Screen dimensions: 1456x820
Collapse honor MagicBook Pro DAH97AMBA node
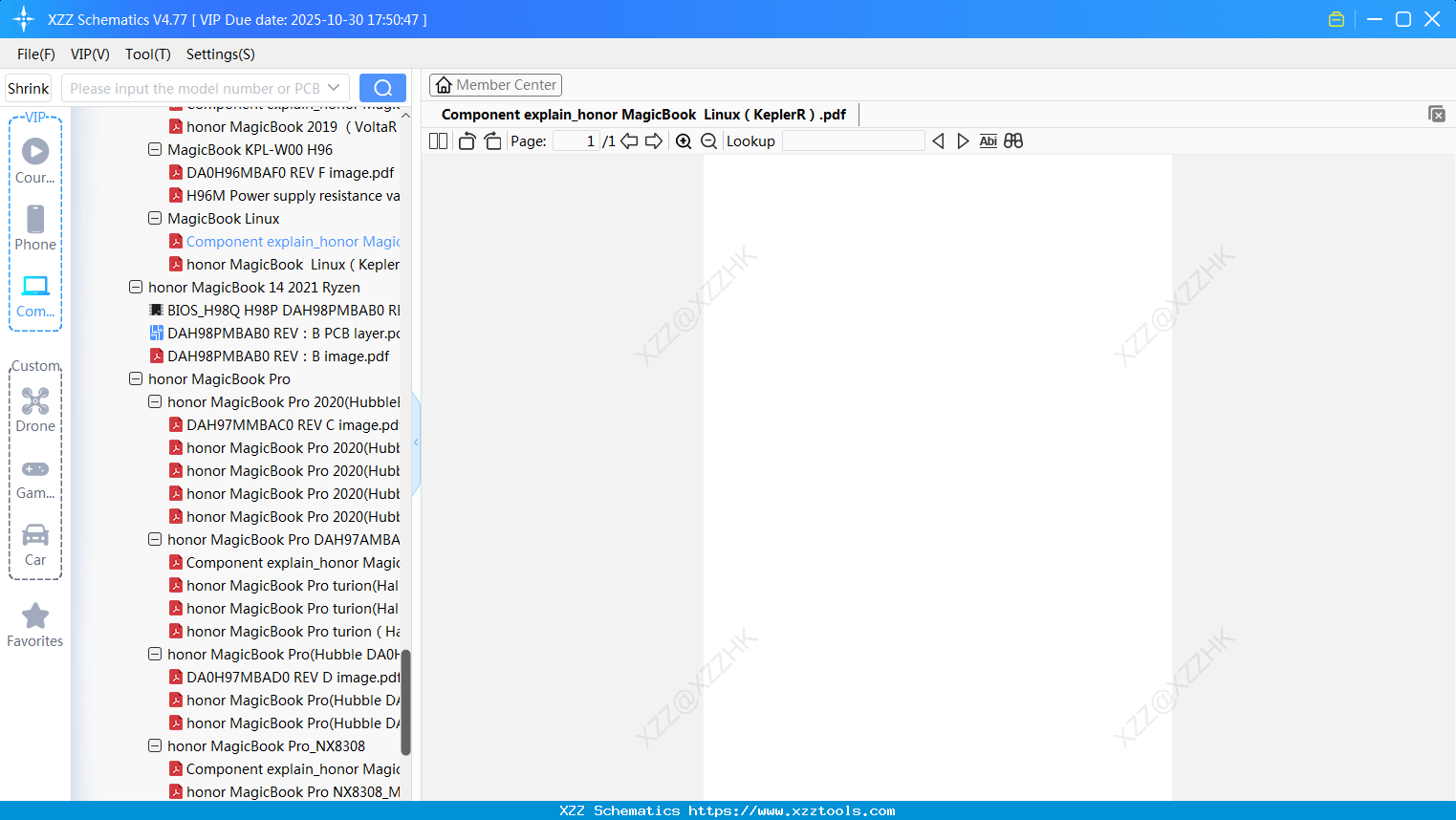click(155, 540)
